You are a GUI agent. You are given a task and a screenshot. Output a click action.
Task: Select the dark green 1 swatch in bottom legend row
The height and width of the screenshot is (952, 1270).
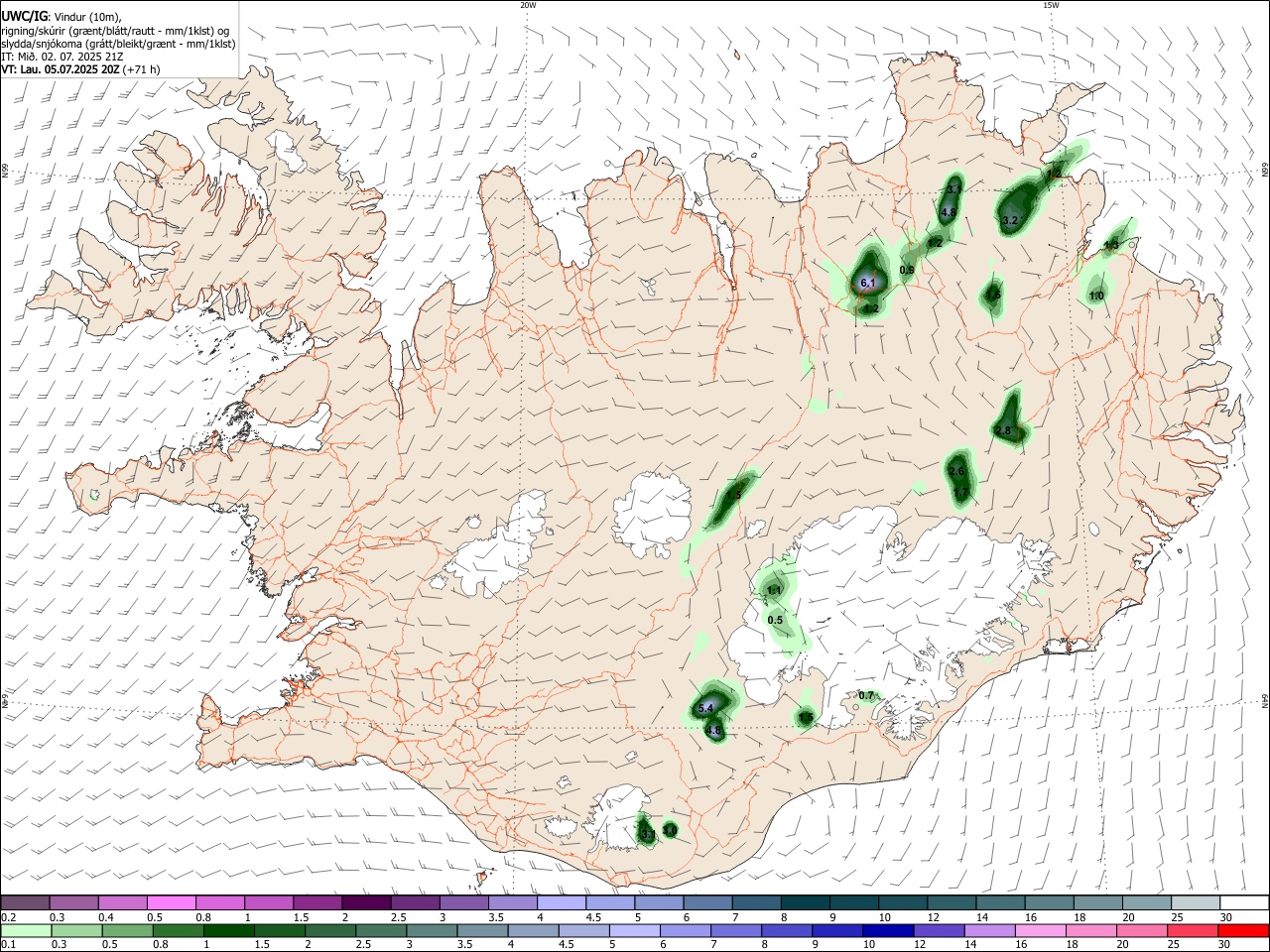click(228, 931)
